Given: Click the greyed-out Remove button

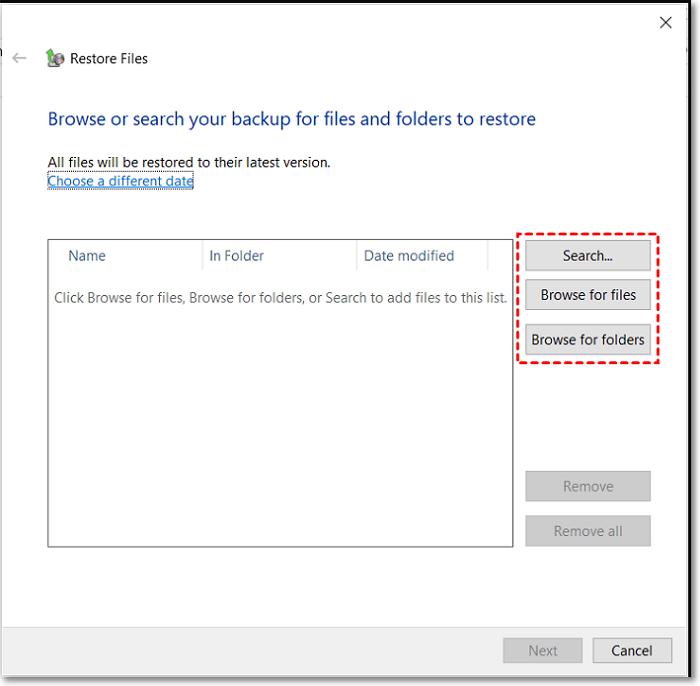Looking at the screenshot, I should [x=588, y=487].
